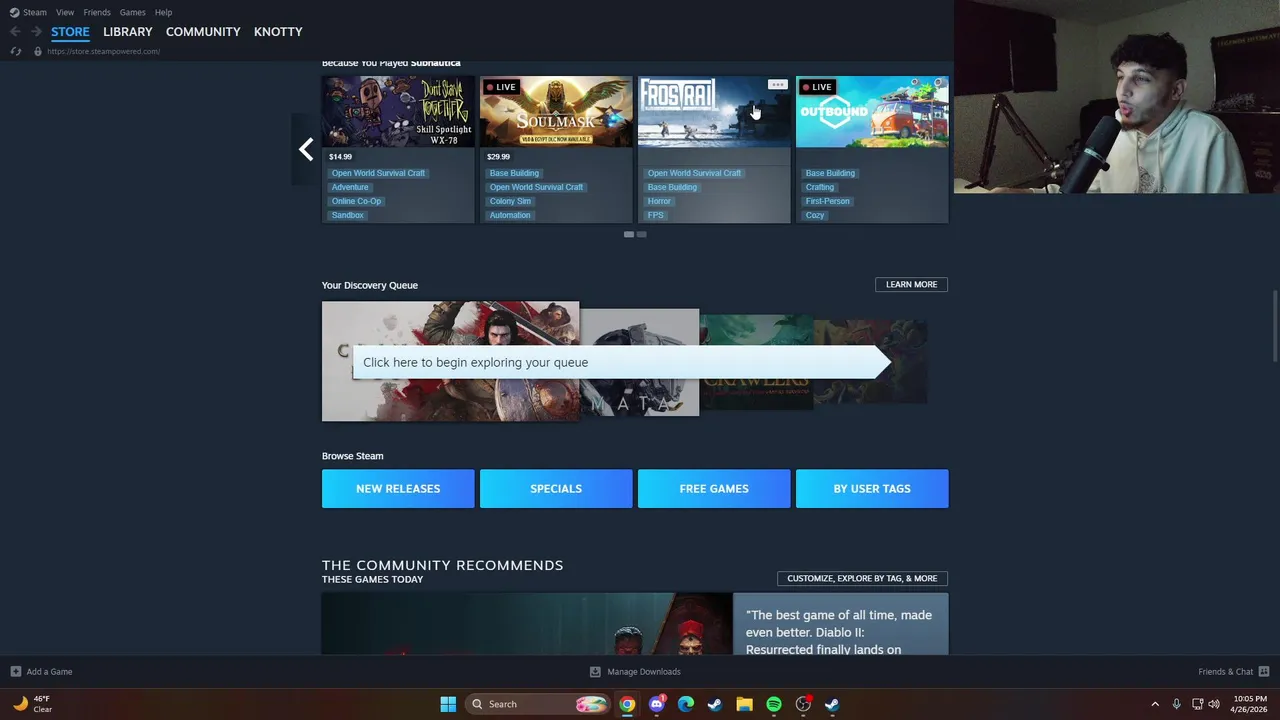
Task: Click Customize, Explore by Tag, & More
Action: point(862,578)
